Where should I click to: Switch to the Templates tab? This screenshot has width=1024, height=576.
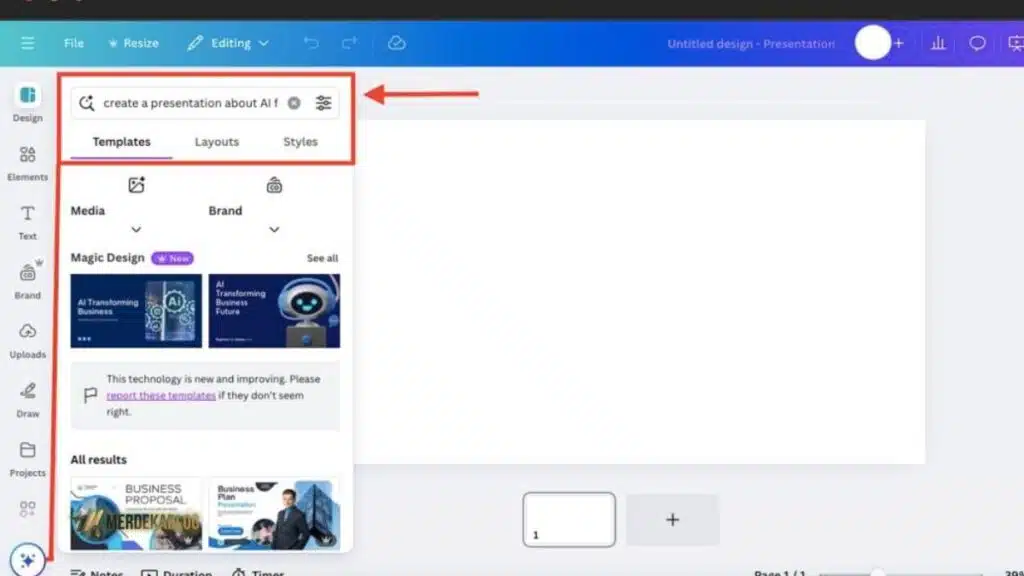tap(121, 142)
